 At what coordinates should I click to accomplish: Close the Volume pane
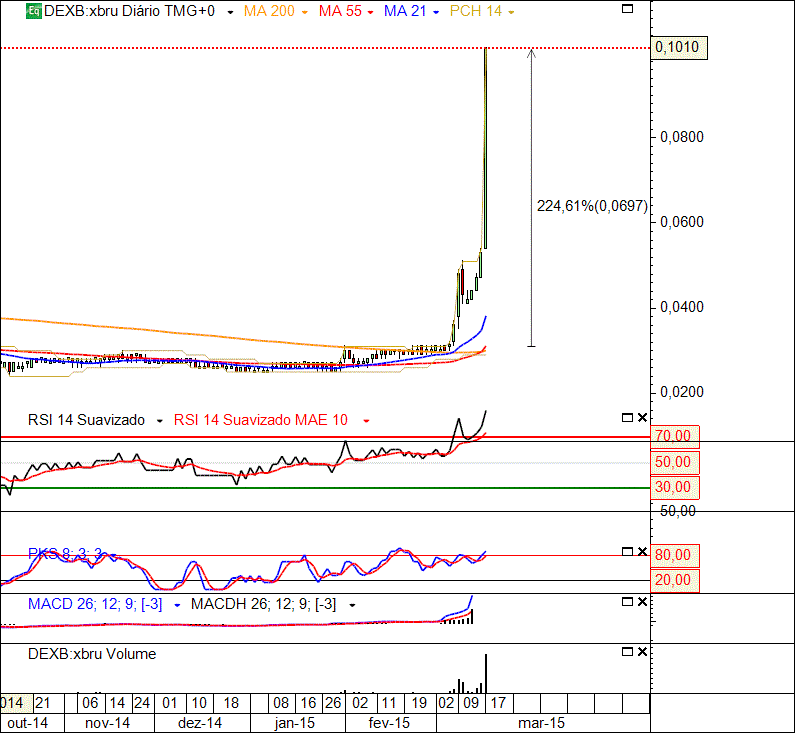coord(642,652)
